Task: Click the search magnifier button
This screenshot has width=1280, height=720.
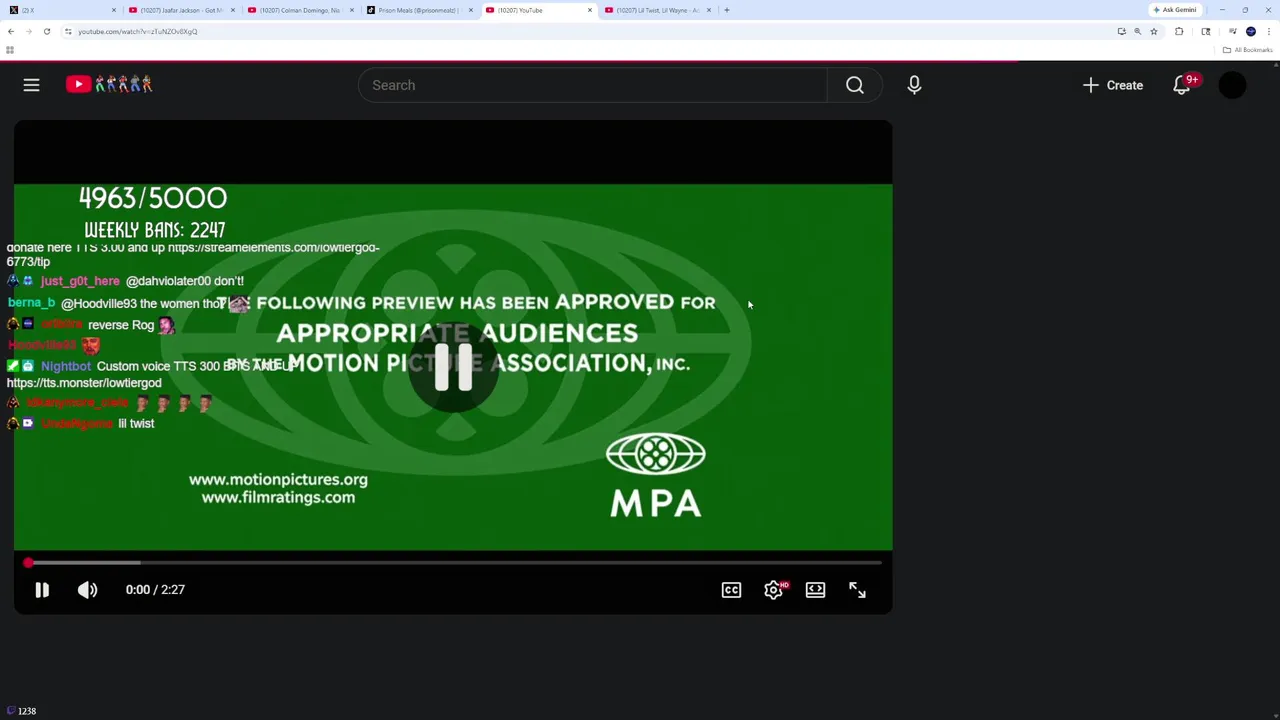Action: point(855,85)
